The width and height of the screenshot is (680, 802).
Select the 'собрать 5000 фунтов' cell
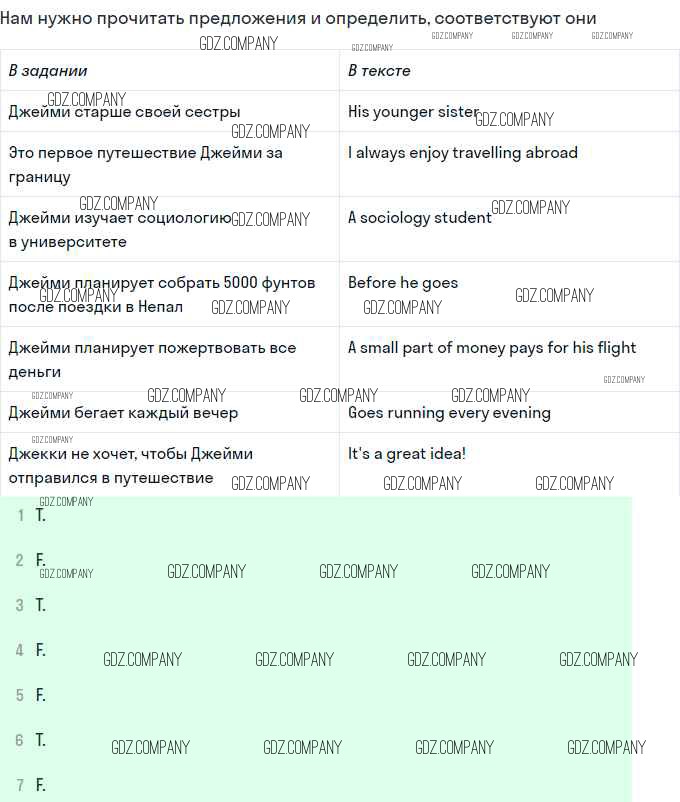(161, 294)
